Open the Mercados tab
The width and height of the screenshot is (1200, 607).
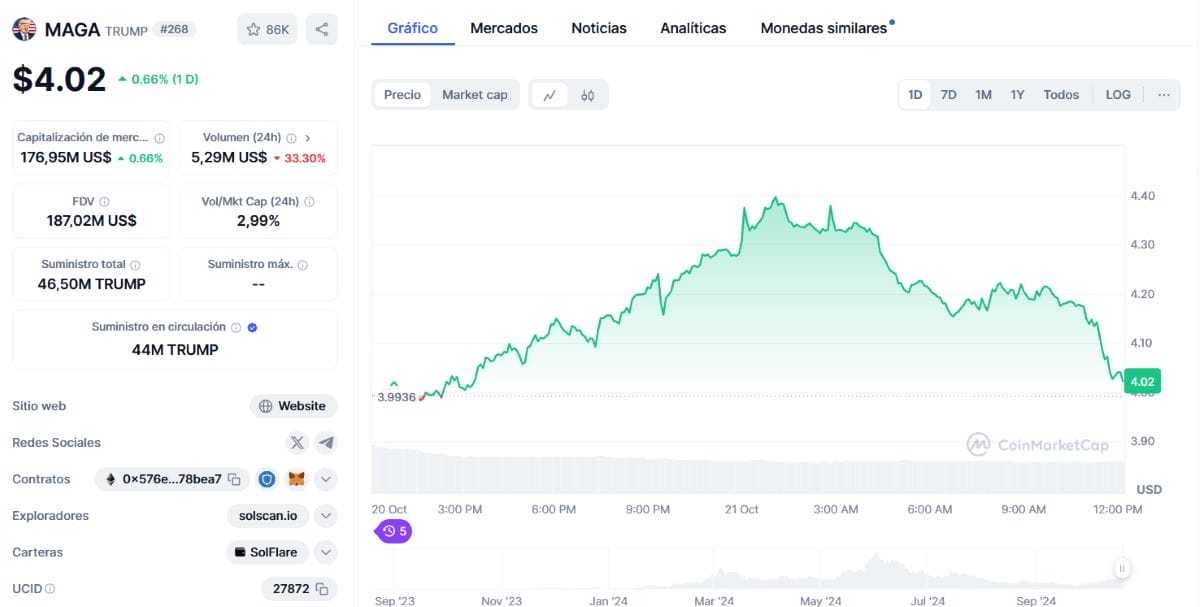[x=504, y=28]
